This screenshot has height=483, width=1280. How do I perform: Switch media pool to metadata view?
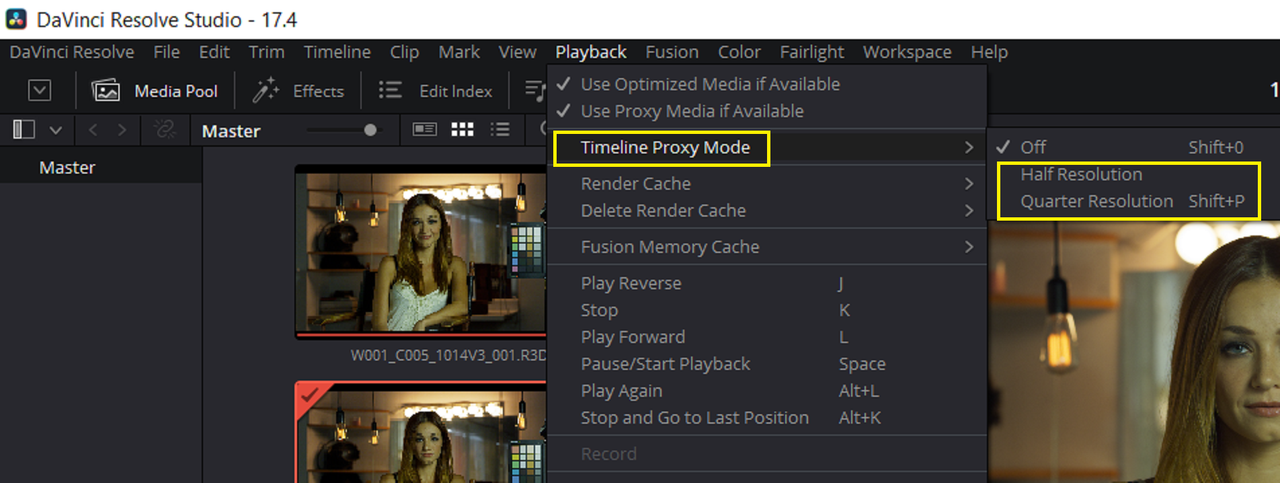(x=425, y=130)
